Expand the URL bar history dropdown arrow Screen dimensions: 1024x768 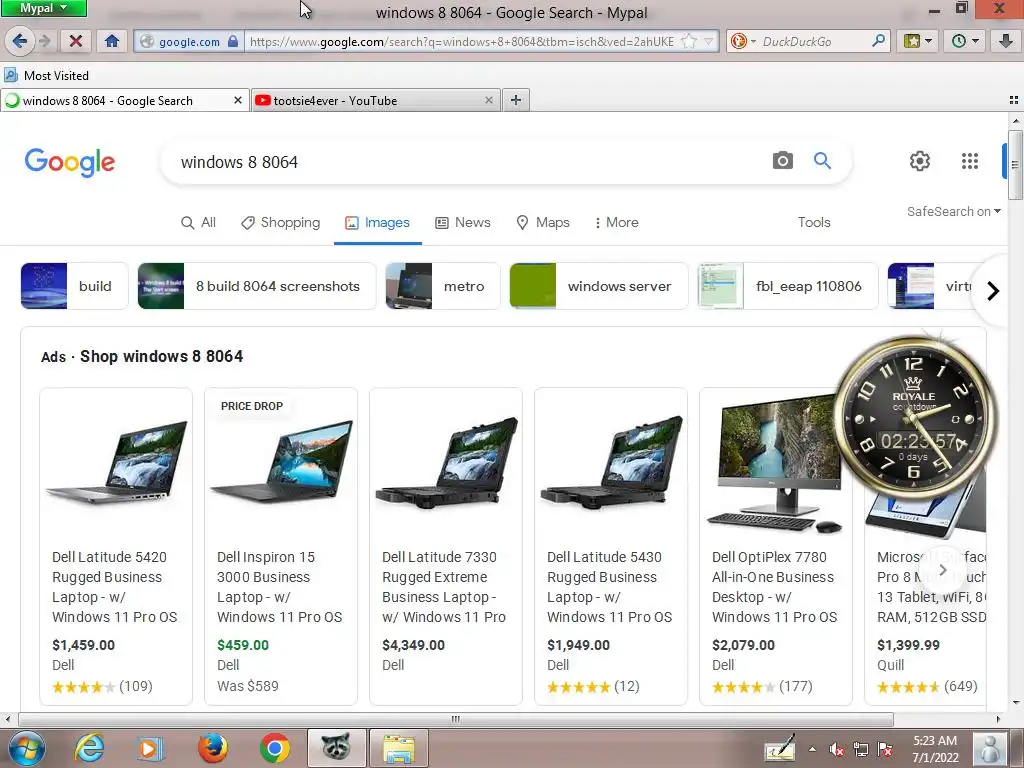coord(709,41)
